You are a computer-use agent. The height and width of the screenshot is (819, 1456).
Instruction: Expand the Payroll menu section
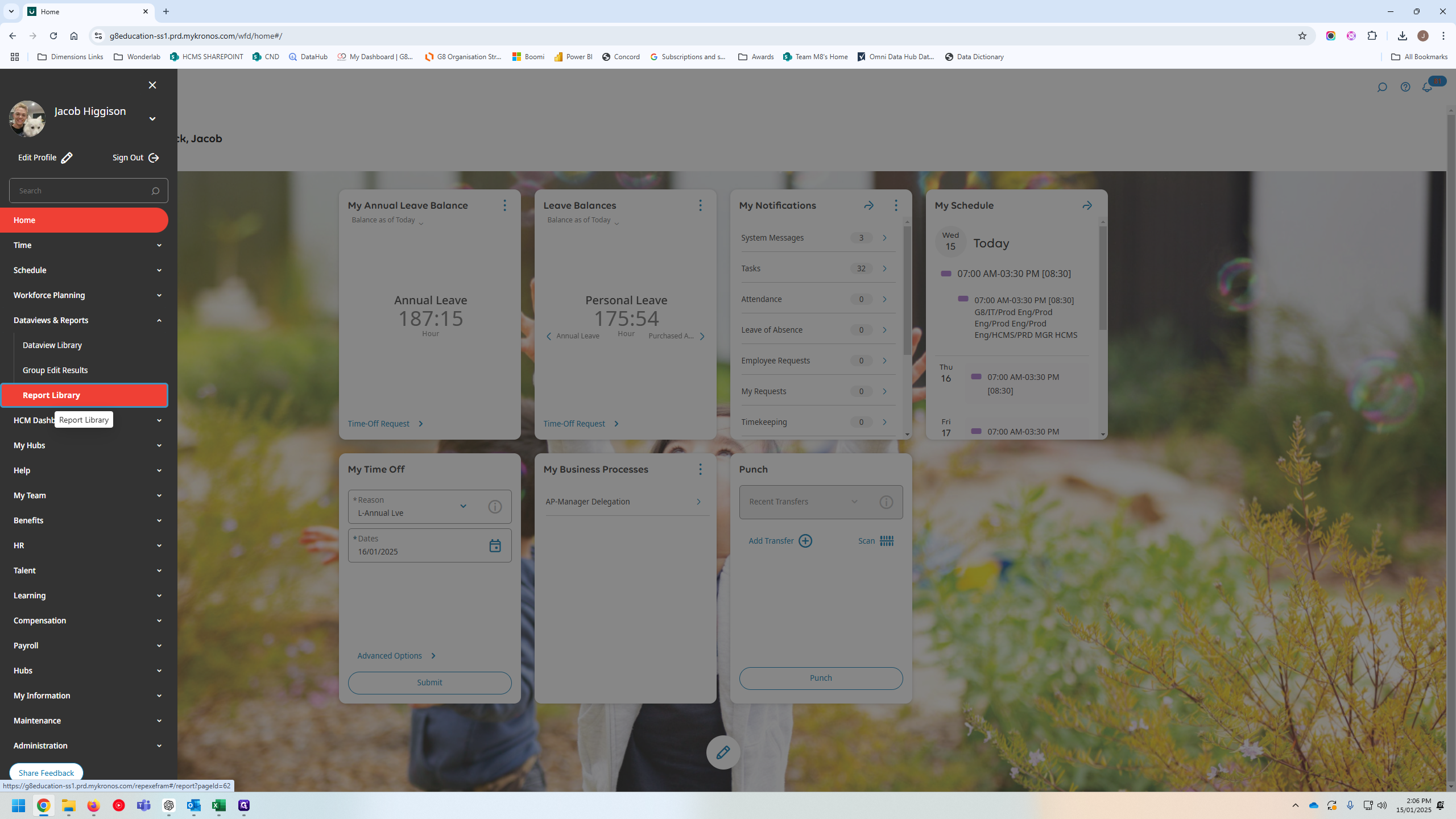tap(159, 646)
